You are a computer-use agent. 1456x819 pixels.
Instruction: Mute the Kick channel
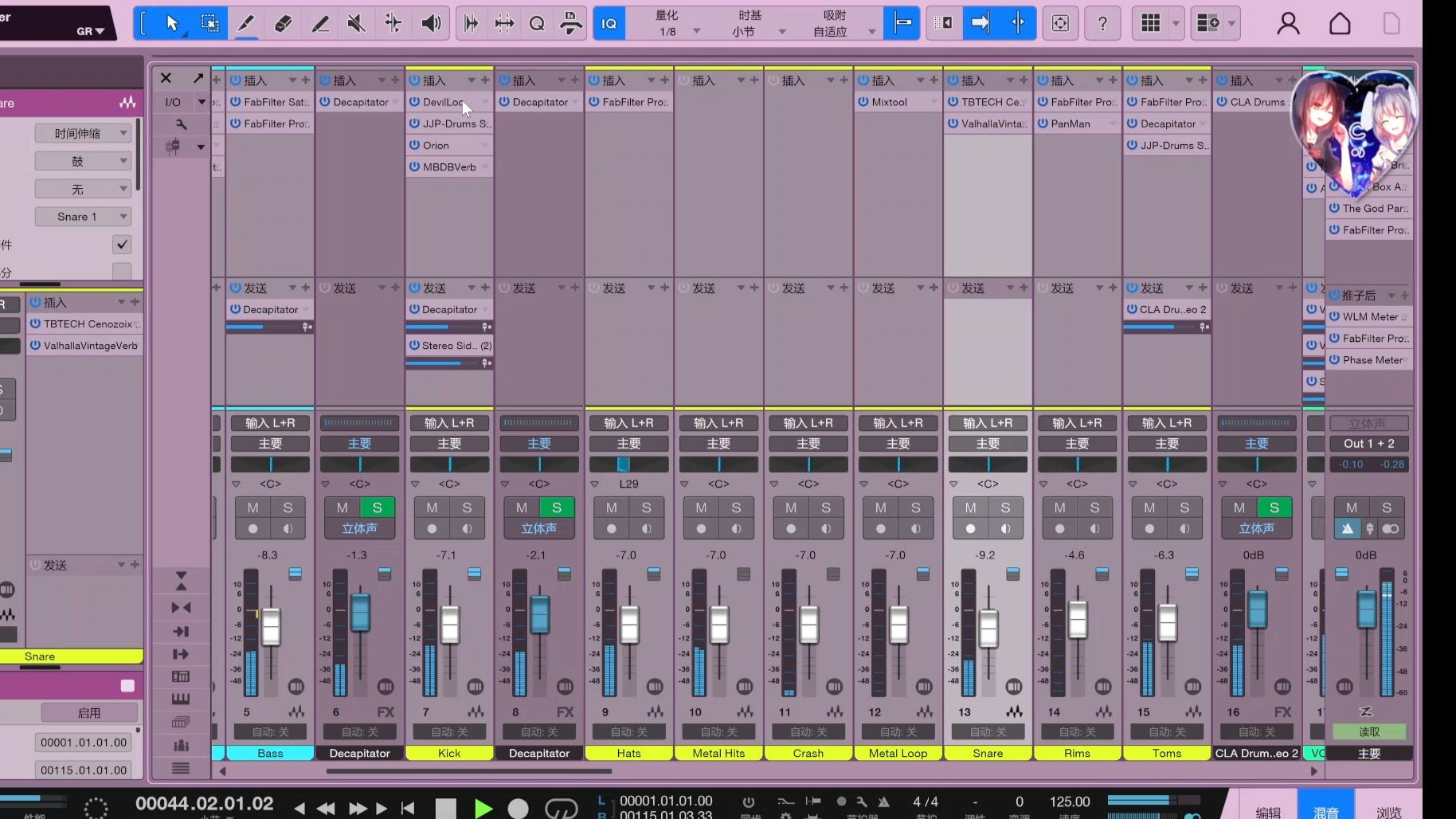(x=432, y=507)
